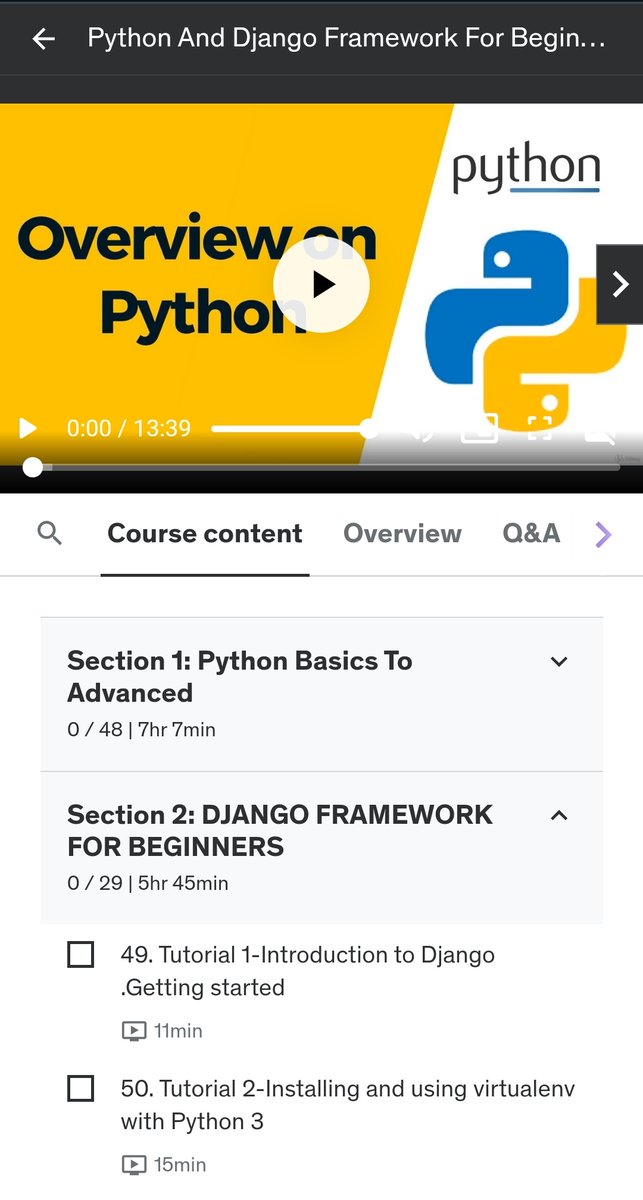Open search using the magnifier icon
The image size is (643, 1200).
coord(49,534)
